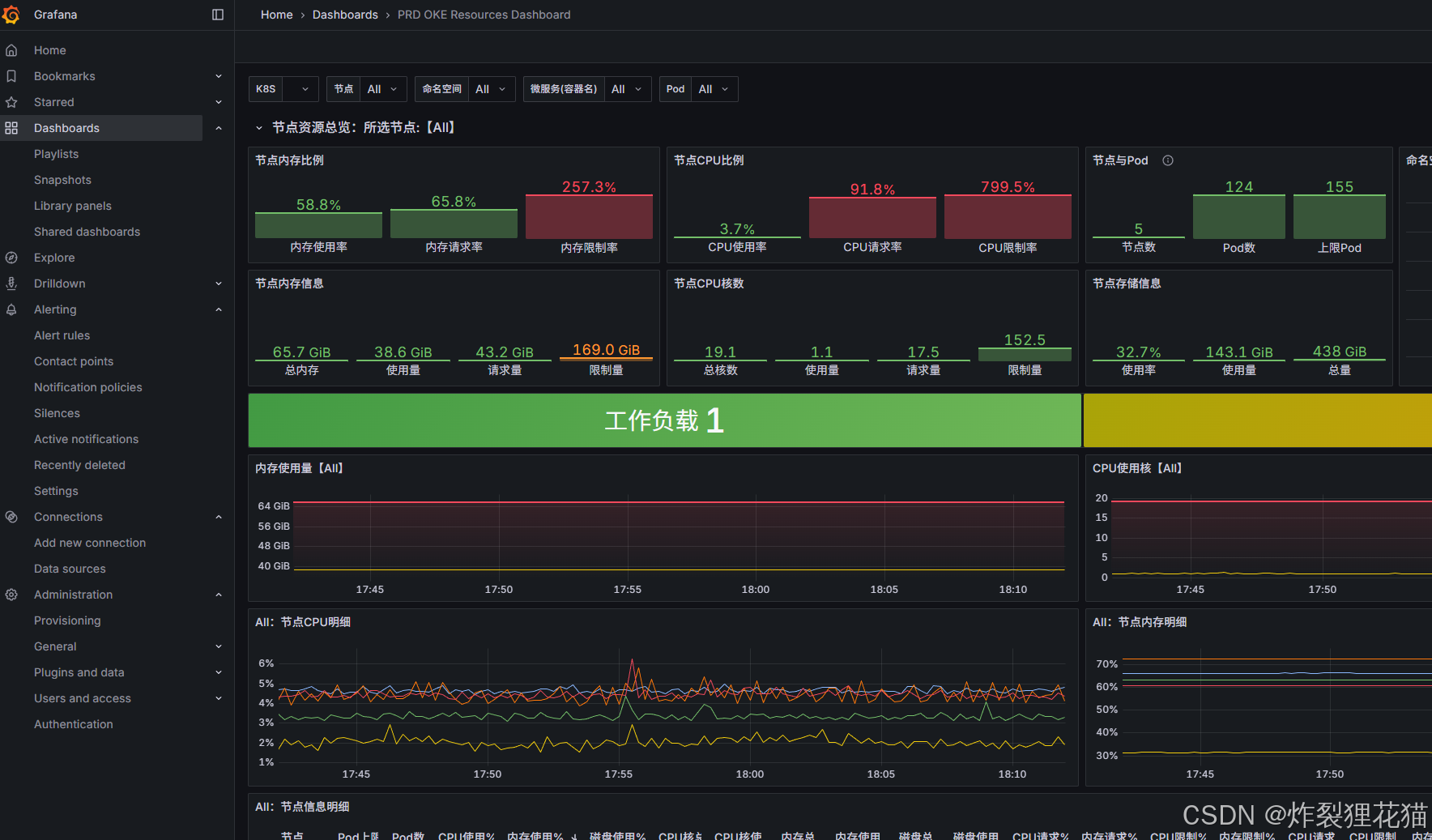The height and width of the screenshot is (840, 1432).
Task: Collapse the 节点资源总览 row chevron
Action: (x=259, y=128)
